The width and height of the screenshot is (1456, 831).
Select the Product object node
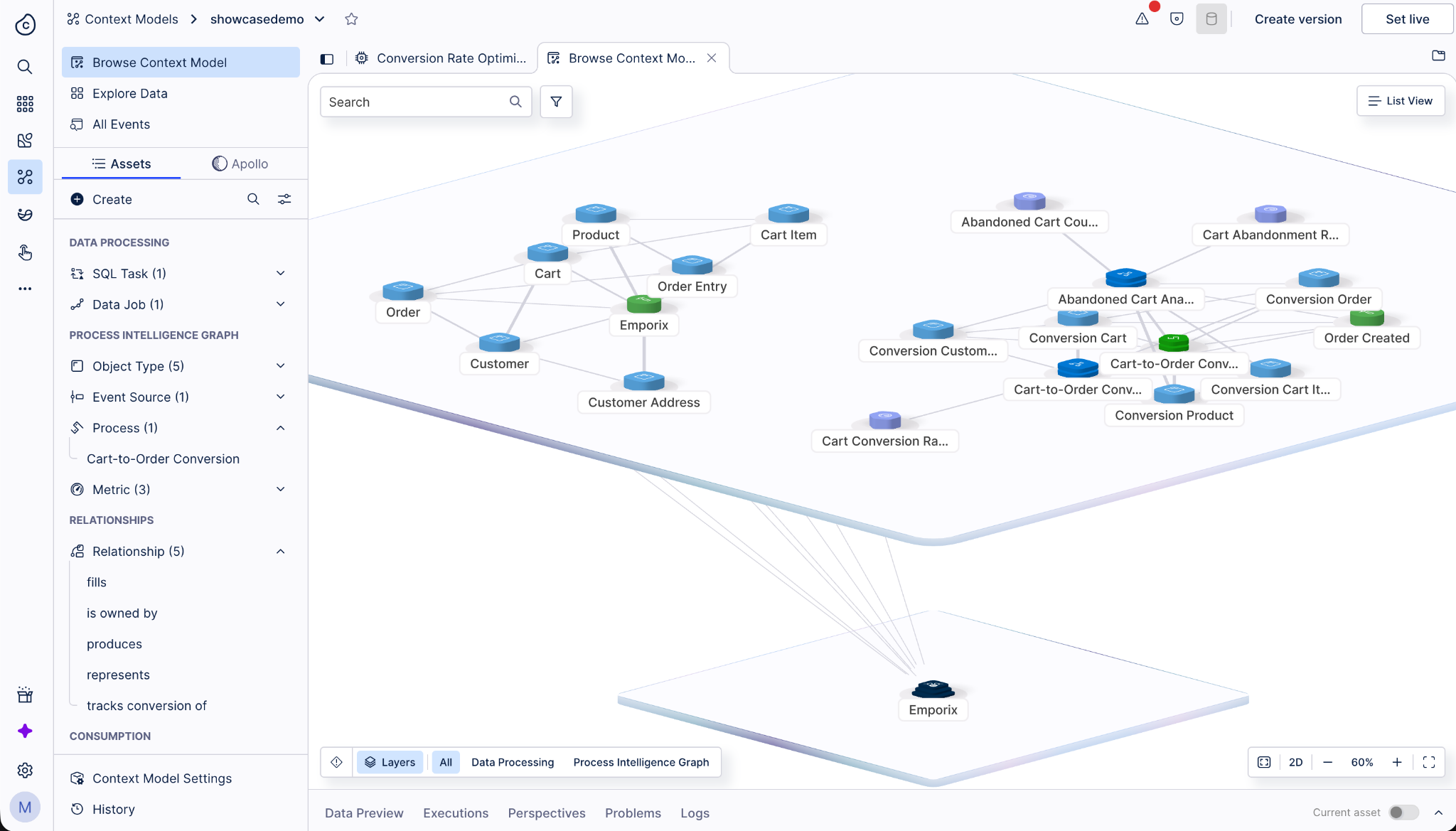[596, 214]
